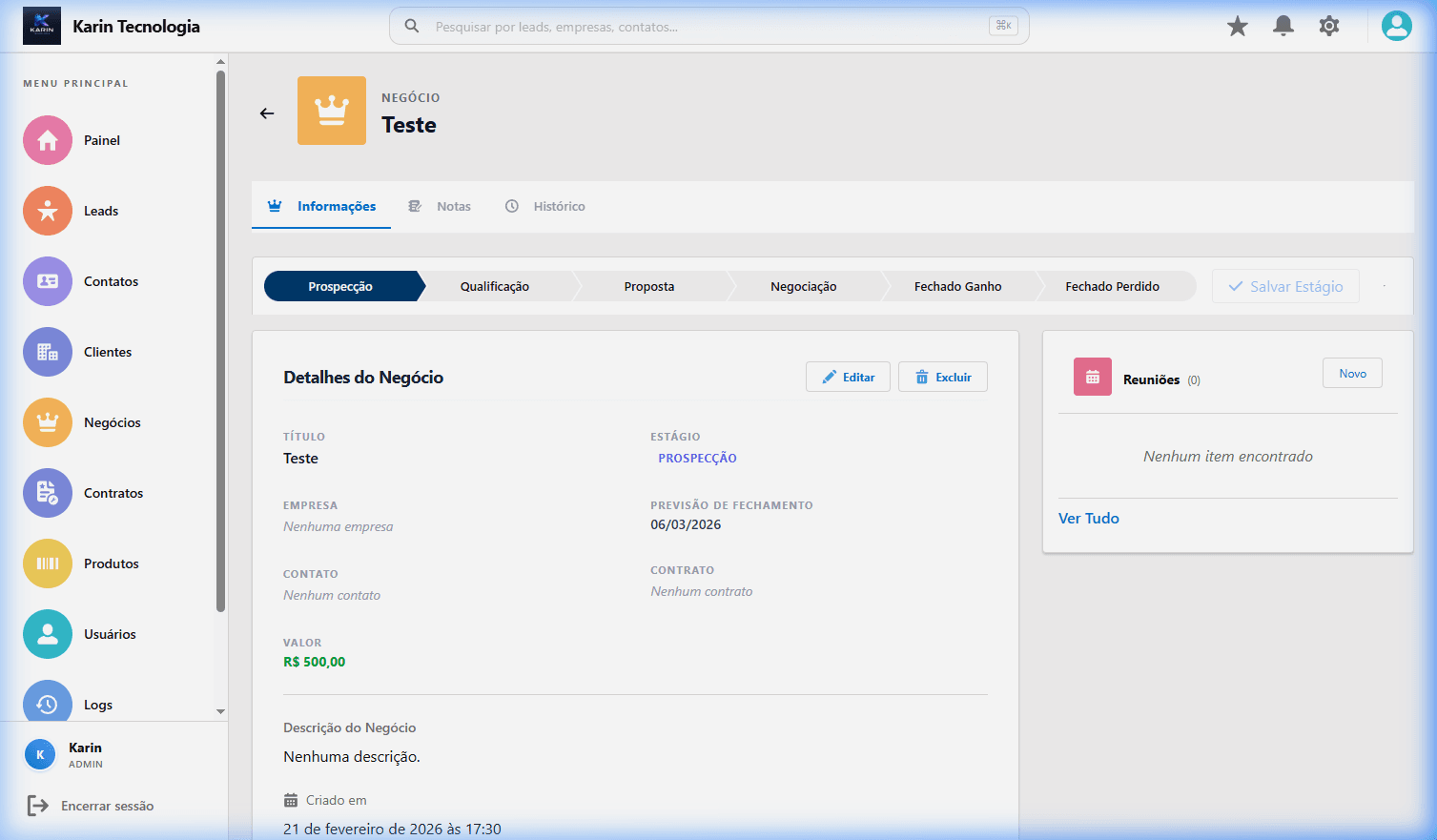Click the back arrow next to Teste
This screenshot has width=1437, height=840.
click(267, 113)
